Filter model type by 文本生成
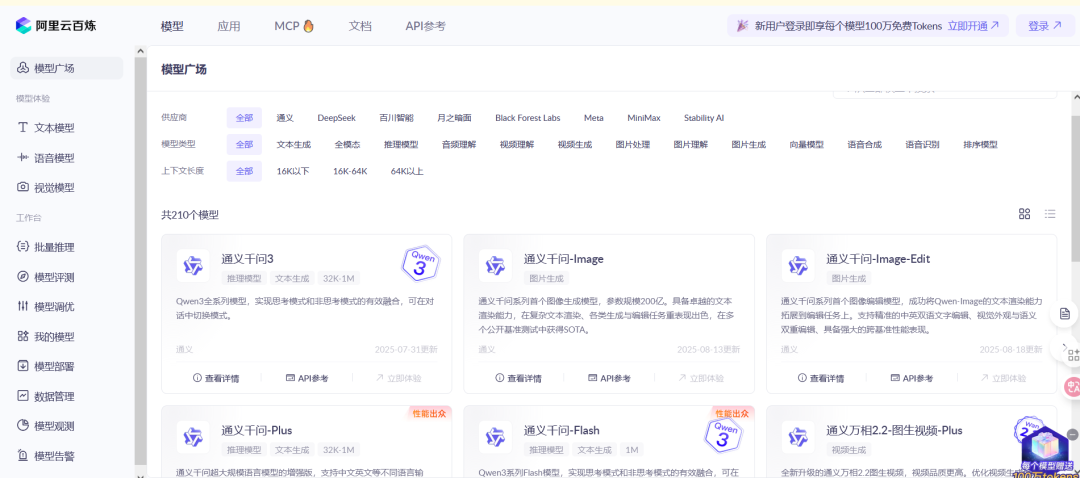 pos(294,145)
